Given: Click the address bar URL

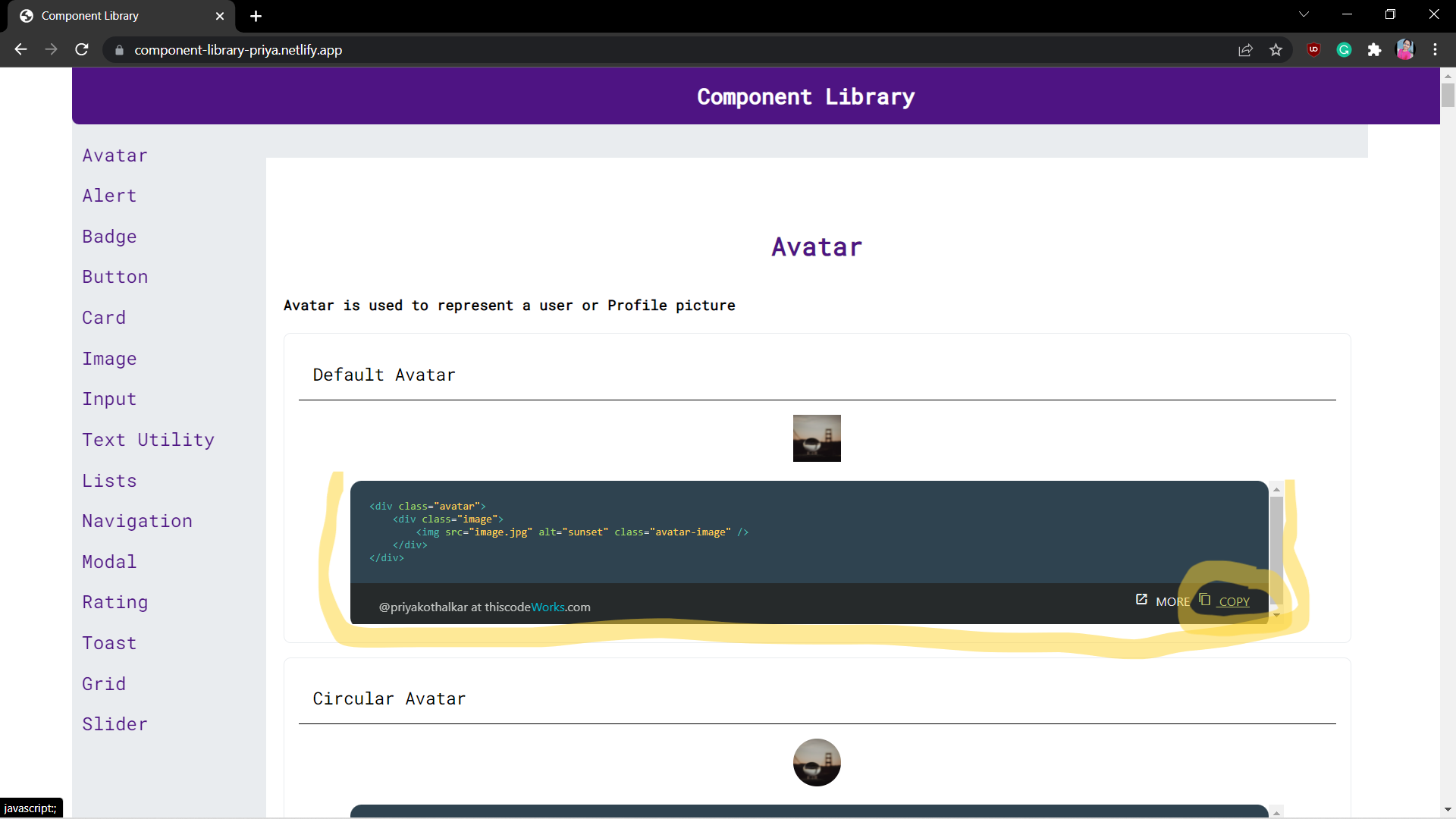Looking at the screenshot, I should tap(238, 50).
